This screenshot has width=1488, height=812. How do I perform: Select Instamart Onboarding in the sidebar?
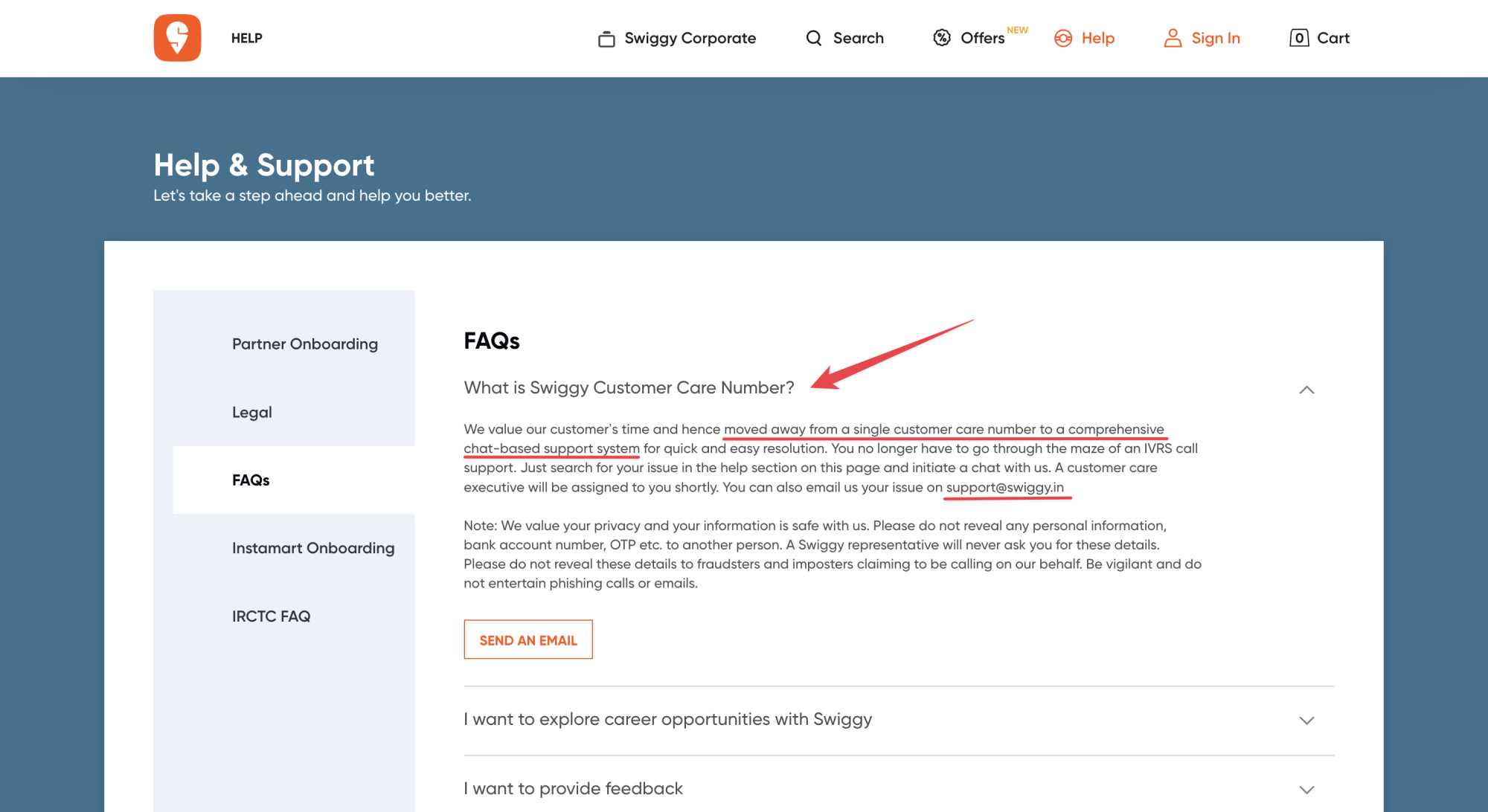tap(313, 548)
